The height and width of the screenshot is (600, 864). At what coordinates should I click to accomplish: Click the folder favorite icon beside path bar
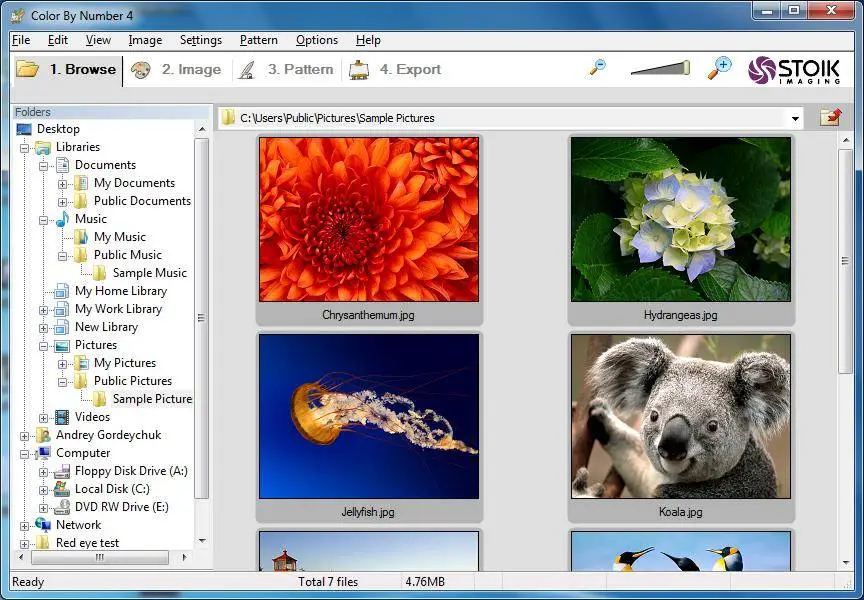830,117
